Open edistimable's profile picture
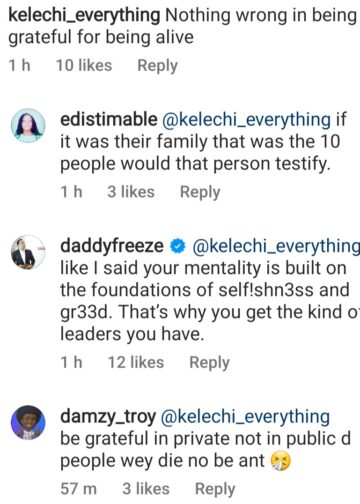 (x=28, y=125)
